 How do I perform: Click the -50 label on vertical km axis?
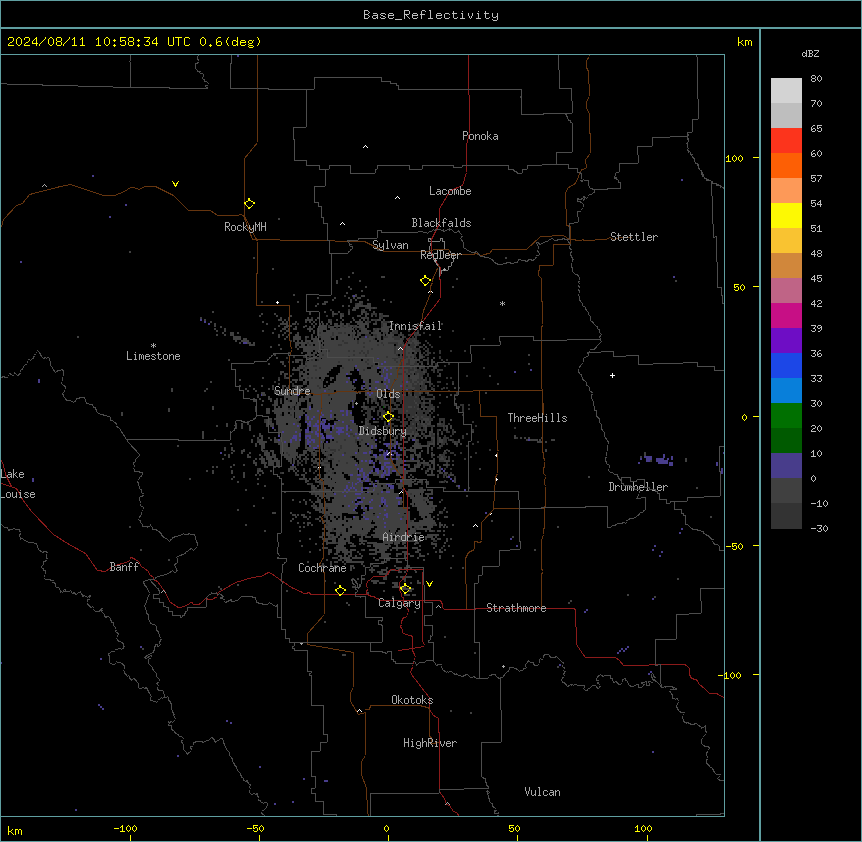coord(734,546)
